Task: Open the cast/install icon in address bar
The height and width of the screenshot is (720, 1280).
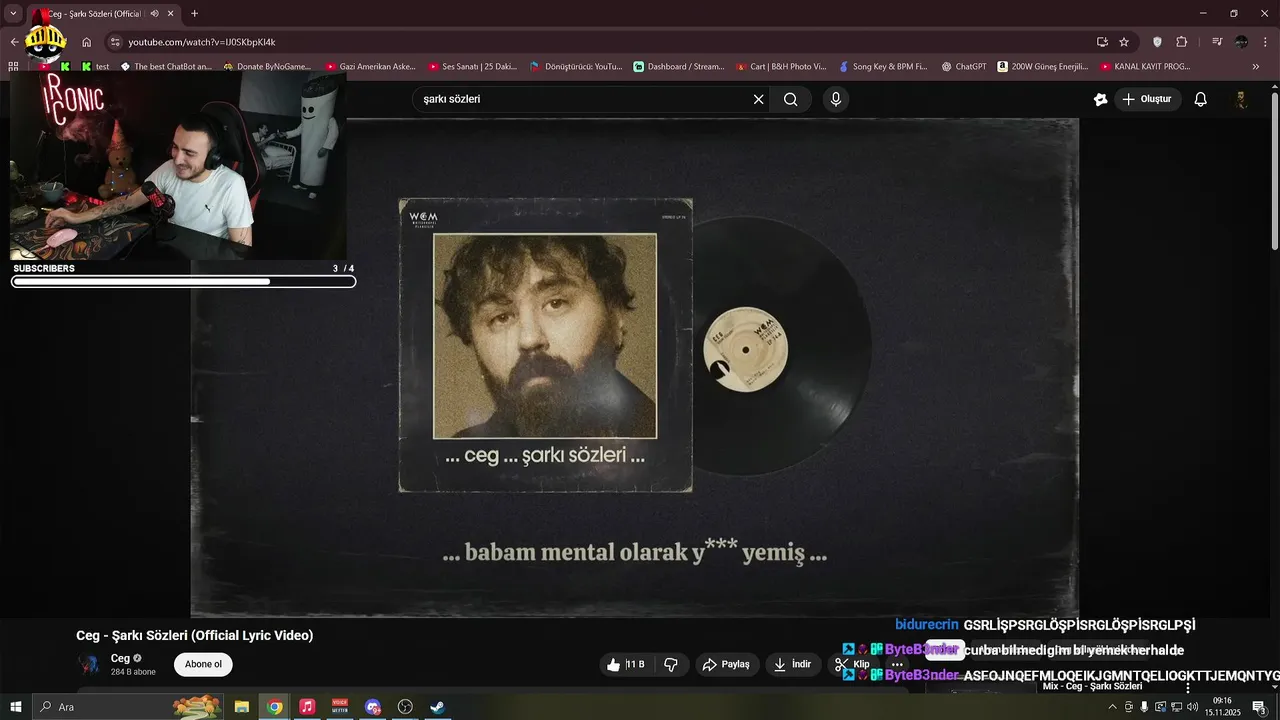Action: (1102, 42)
